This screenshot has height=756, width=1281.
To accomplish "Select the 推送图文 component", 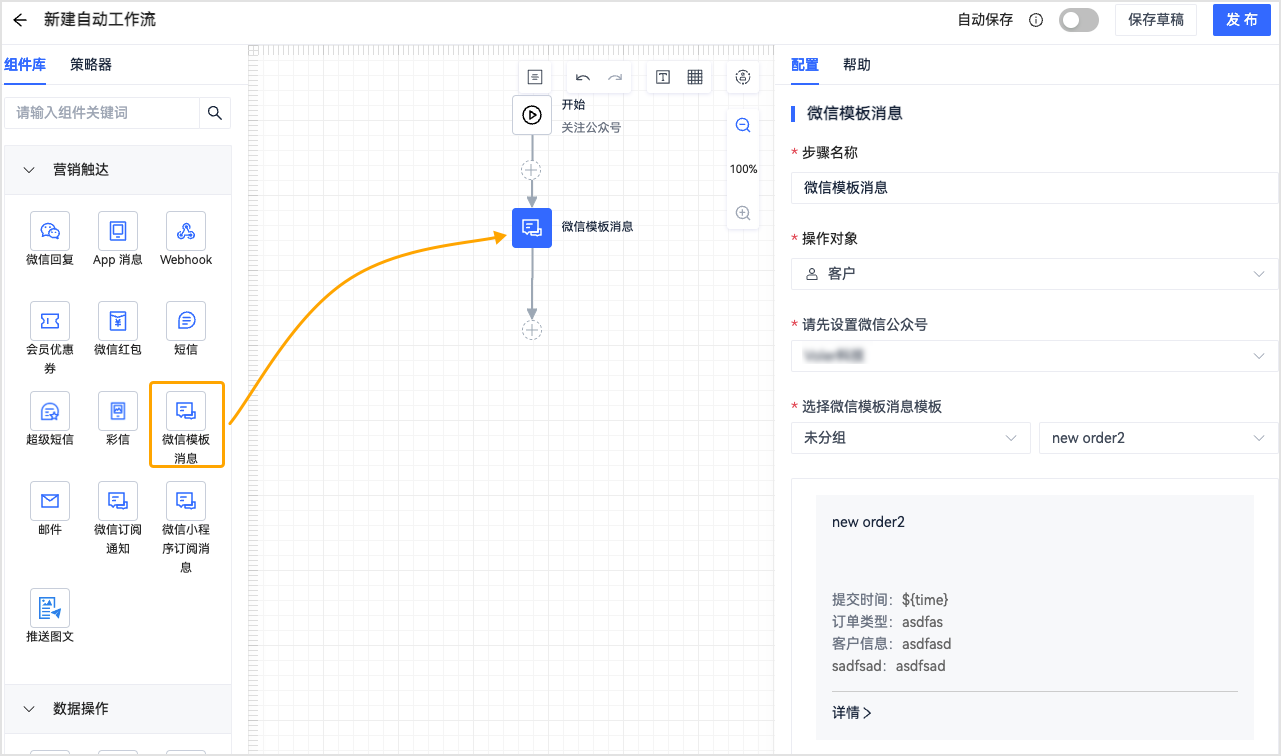I will pyautogui.click(x=50, y=616).
